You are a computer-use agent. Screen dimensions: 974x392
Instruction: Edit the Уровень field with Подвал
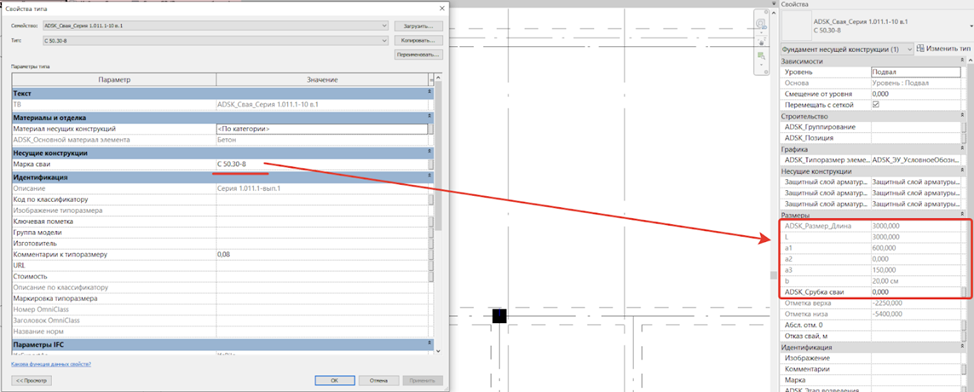tap(916, 72)
